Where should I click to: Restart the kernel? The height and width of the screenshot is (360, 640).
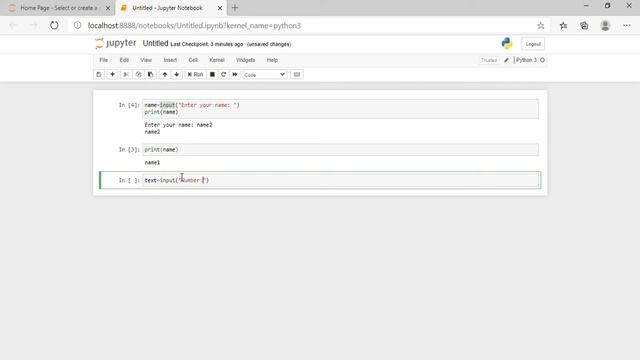point(223,74)
